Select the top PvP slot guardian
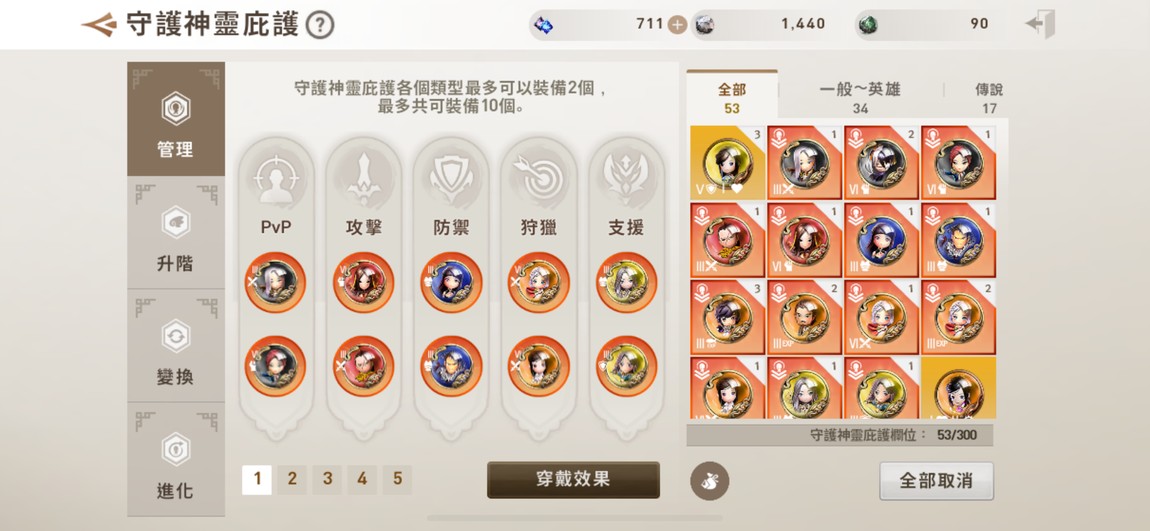The image size is (1150, 531). pos(275,282)
